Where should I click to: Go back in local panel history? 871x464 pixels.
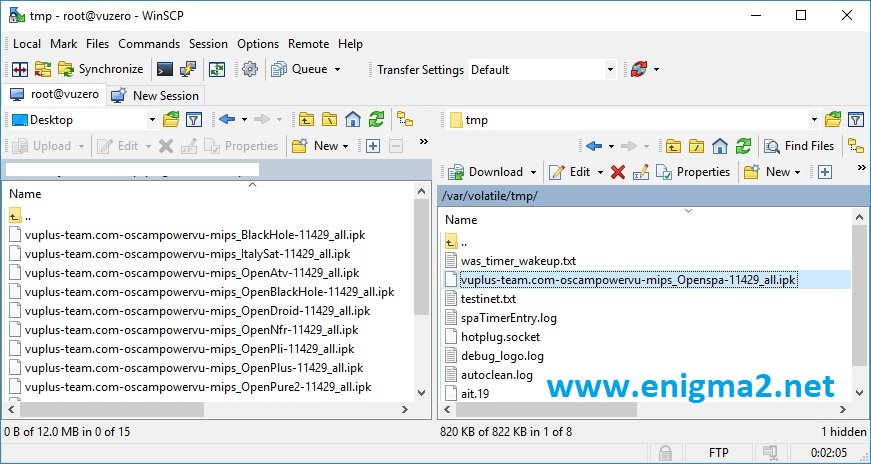[227, 119]
